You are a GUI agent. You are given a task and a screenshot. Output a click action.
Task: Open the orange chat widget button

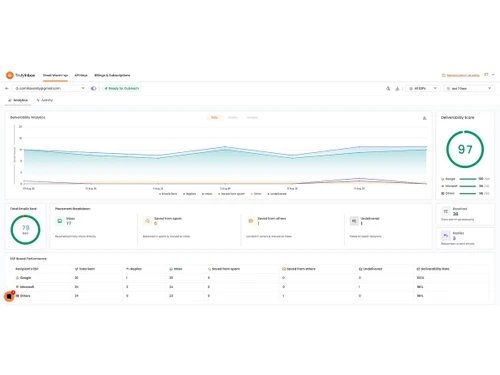pos(9,296)
